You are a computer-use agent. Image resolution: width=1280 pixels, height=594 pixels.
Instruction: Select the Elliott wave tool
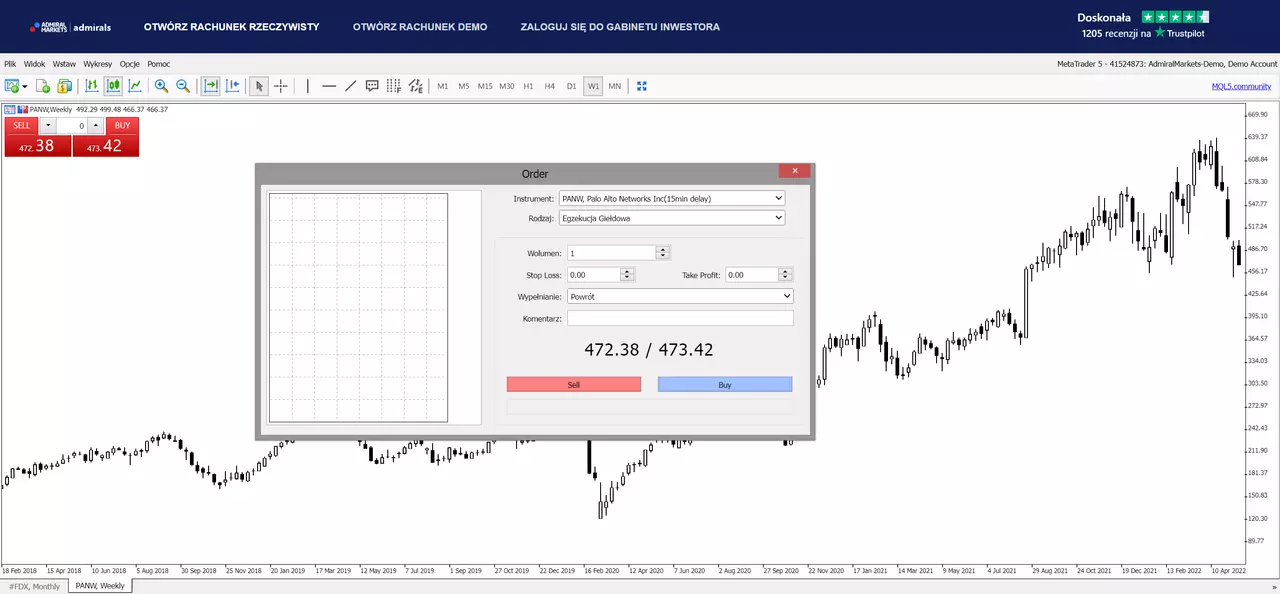click(415, 86)
